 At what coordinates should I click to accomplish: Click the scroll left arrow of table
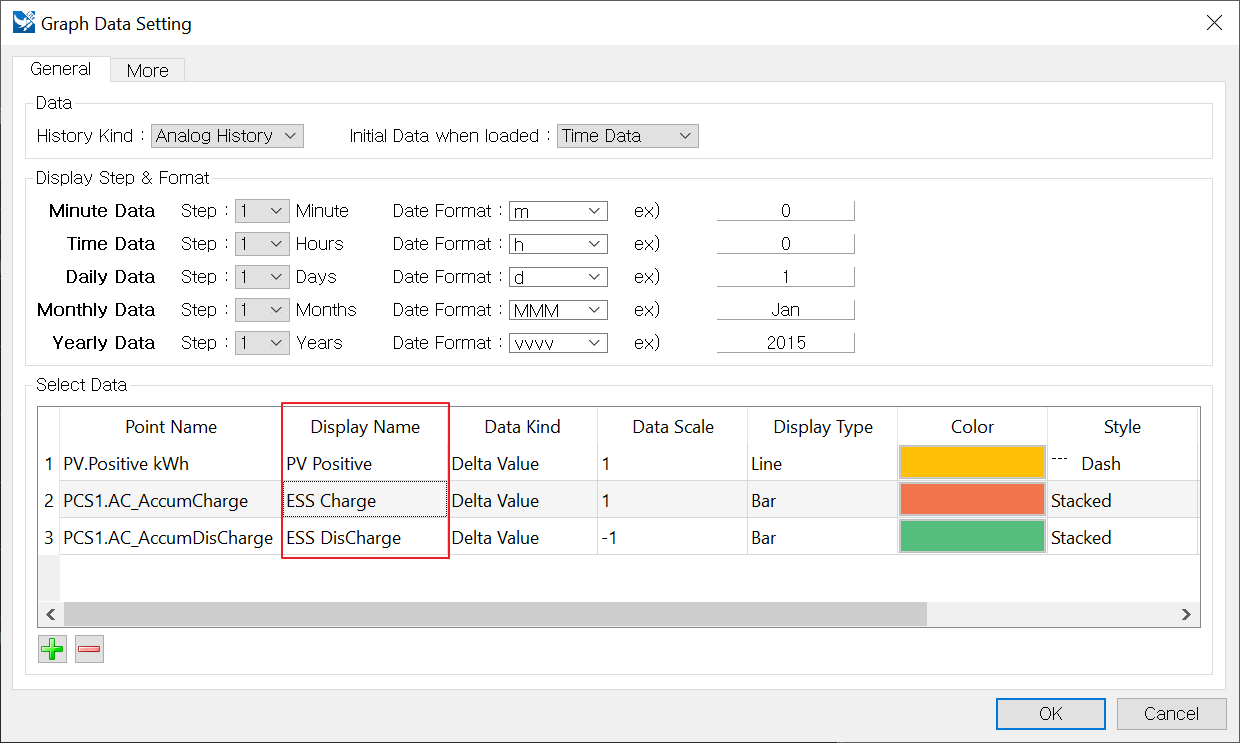click(x=51, y=614)
